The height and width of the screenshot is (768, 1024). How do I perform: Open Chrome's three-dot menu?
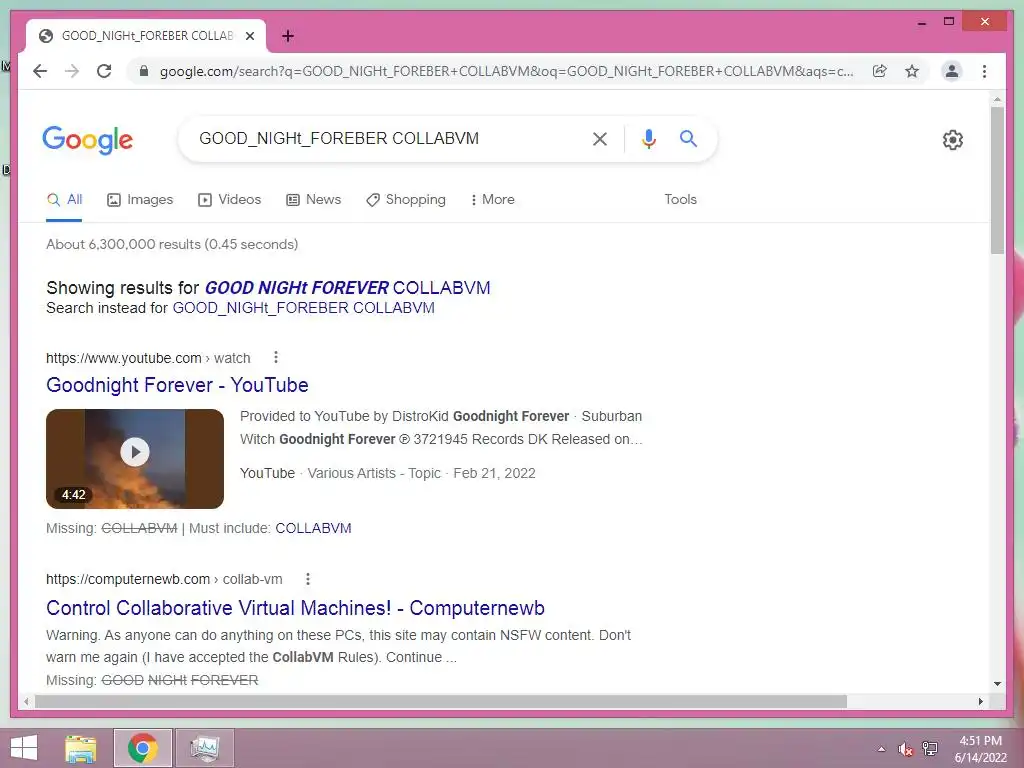[x=984, y=71]
